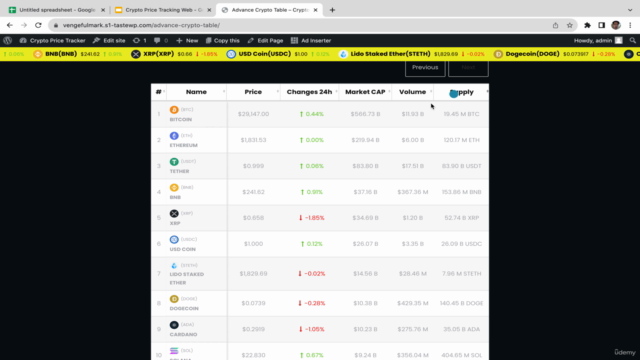Open the updates counter in admin bar
Screen dimensions: 640x360
(x=140, y=40)
